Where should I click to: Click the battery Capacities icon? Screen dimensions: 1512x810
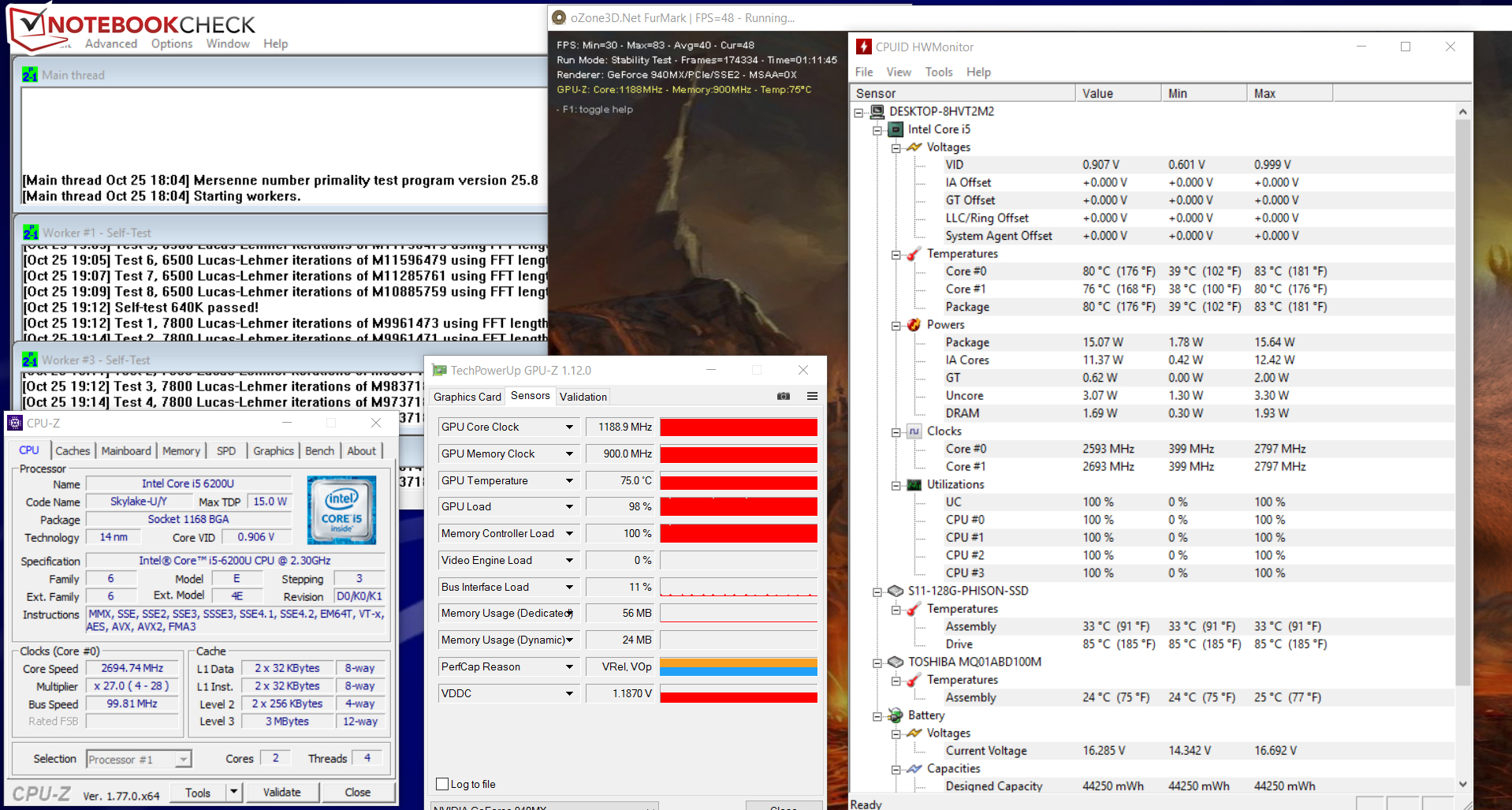tap(914, 768)
